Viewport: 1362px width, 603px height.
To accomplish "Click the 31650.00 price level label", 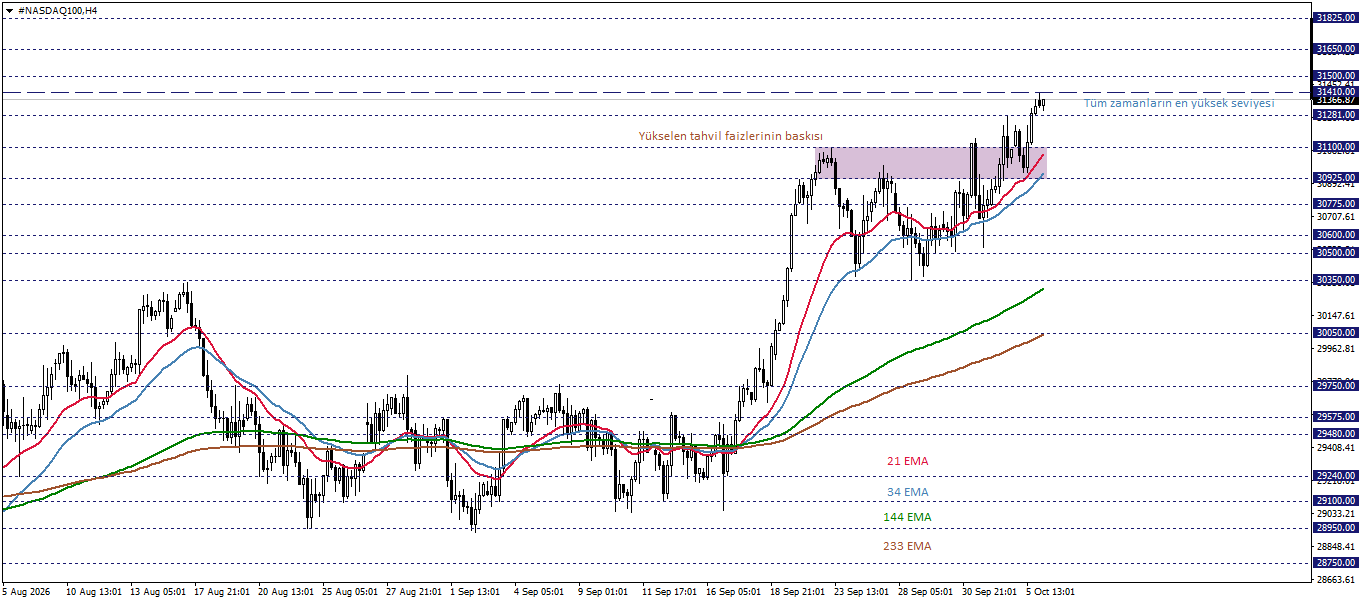I will point(1335,48).
